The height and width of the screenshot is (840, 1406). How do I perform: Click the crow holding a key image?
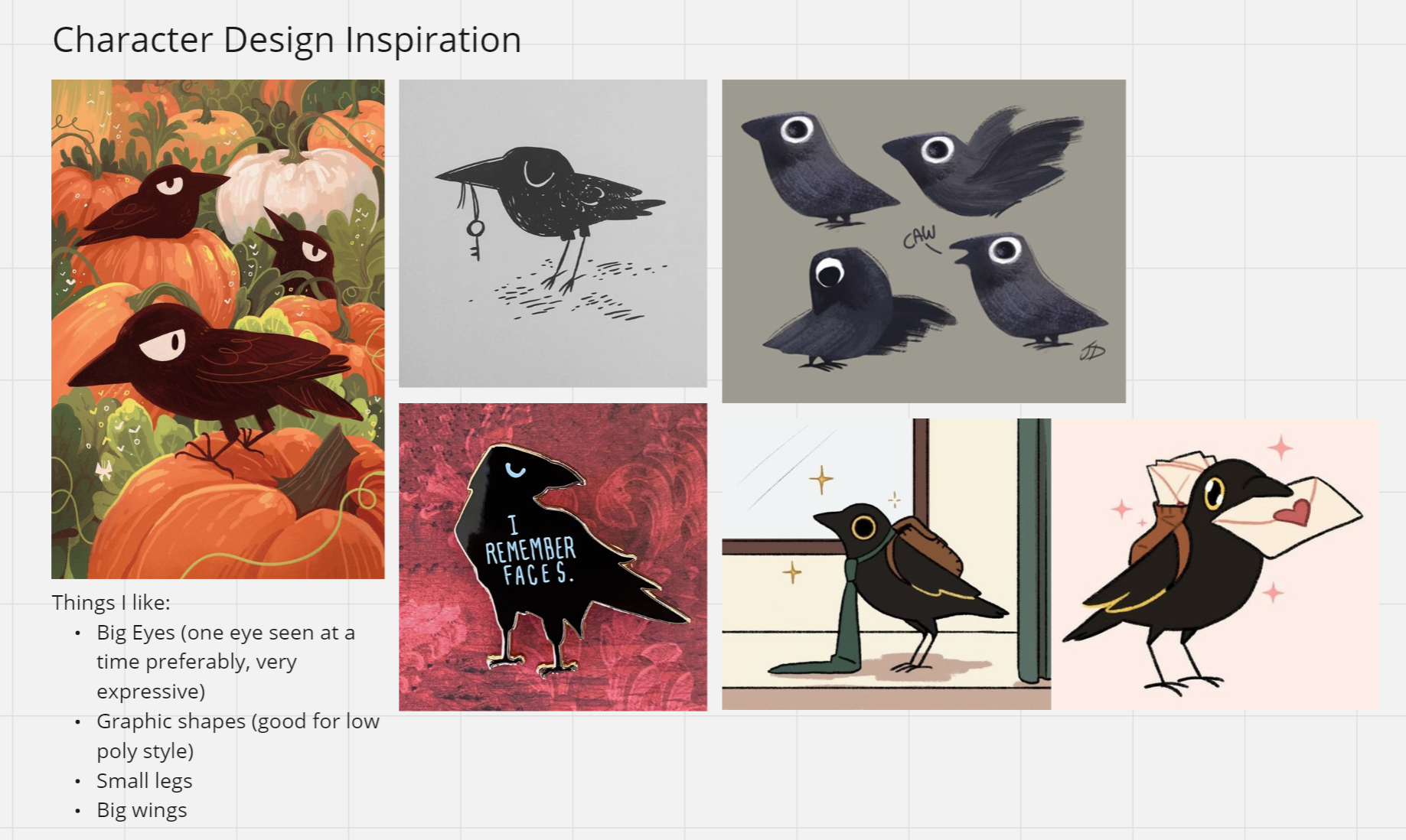coord(553,233)
